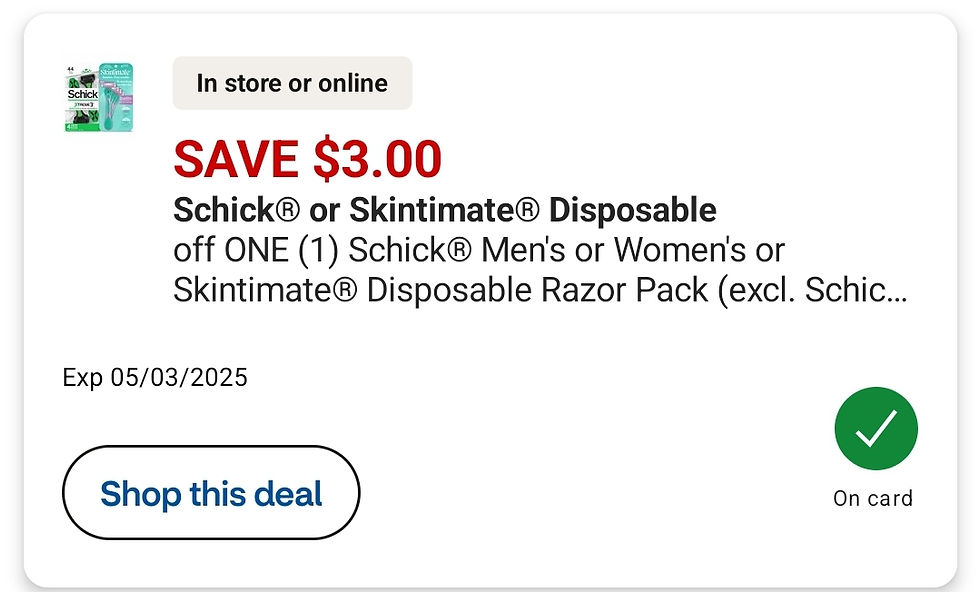Screen dimensions: 980x592
Task: Open the Schick or Skintimate Disposable title
Action: click(444, 210)
